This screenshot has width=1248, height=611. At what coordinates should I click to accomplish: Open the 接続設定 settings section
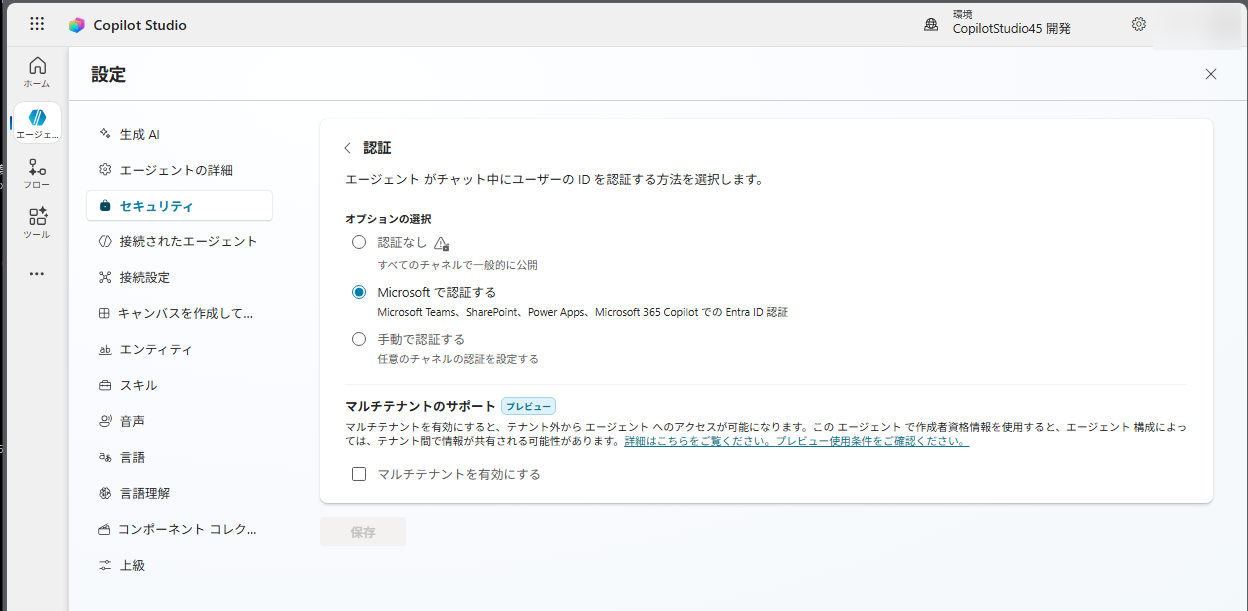tap(180, 277)
